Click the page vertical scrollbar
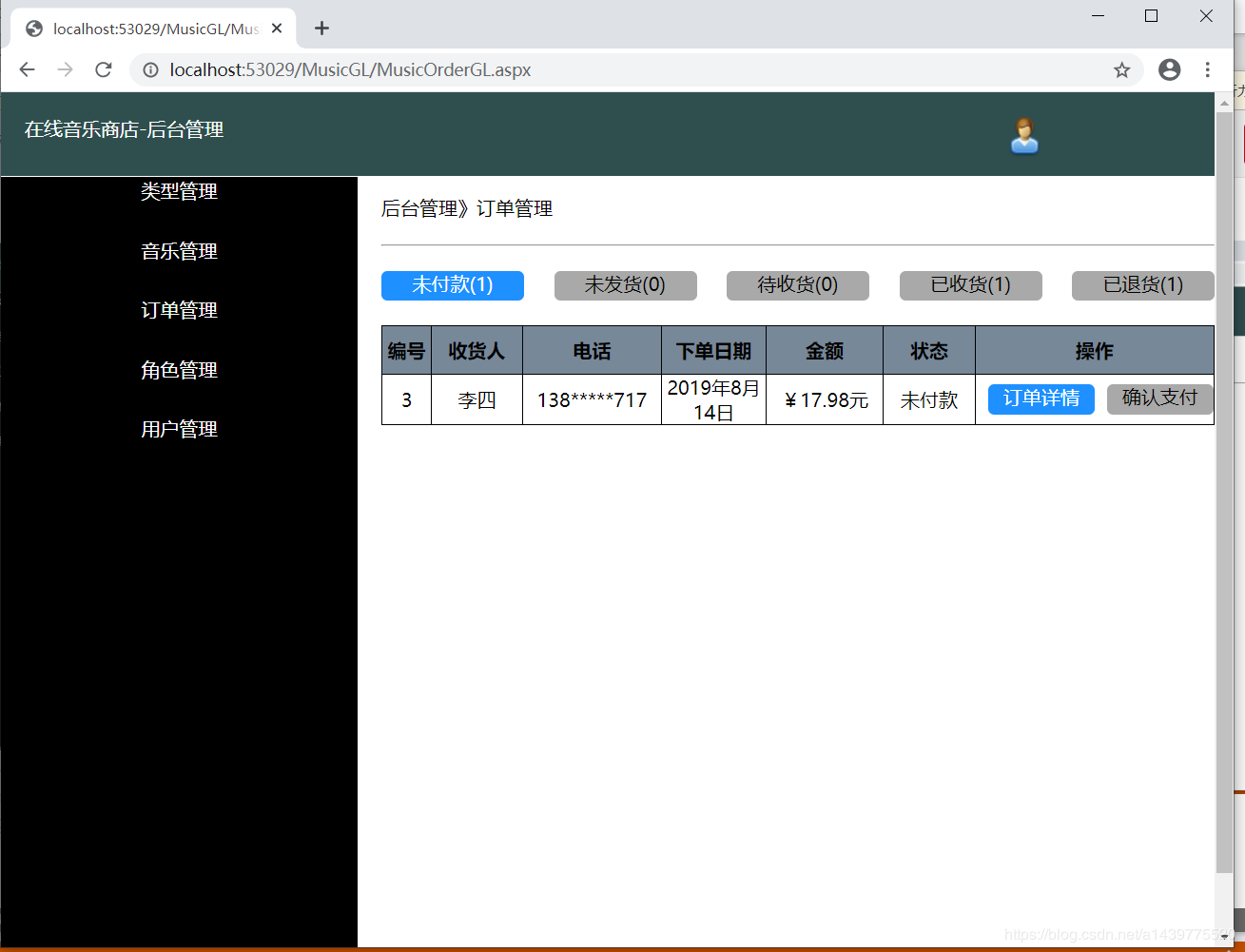1245x952 pixels. tap(1224, 493)
